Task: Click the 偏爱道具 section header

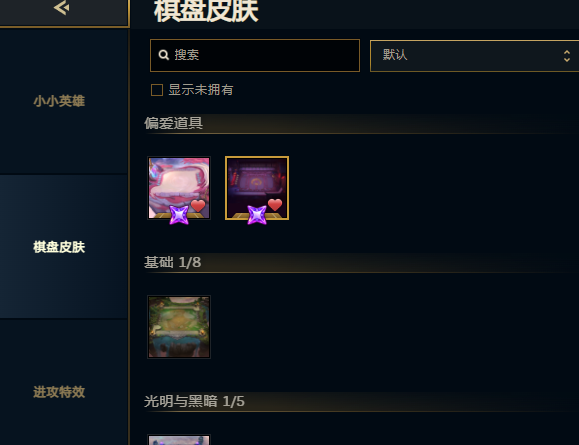Action: click(174, 123)
